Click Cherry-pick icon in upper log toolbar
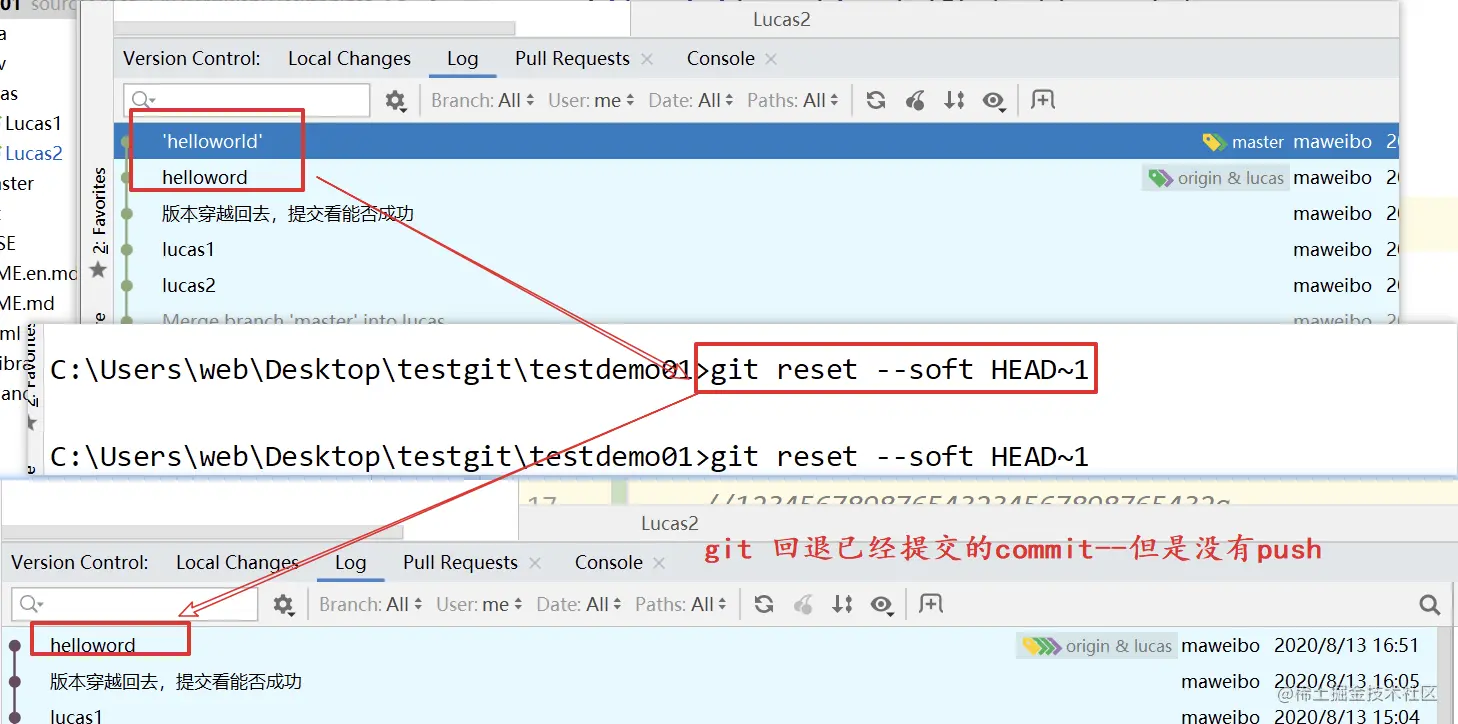 (x=915, y=100)
